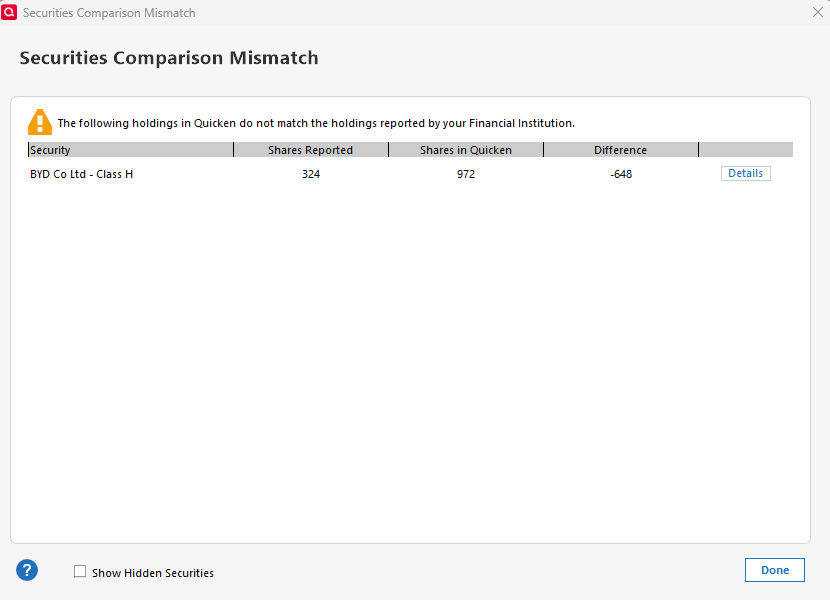Click the Show Hidden Securities label text
This screenshot has height=600, width=830.
tap(153, 573)
